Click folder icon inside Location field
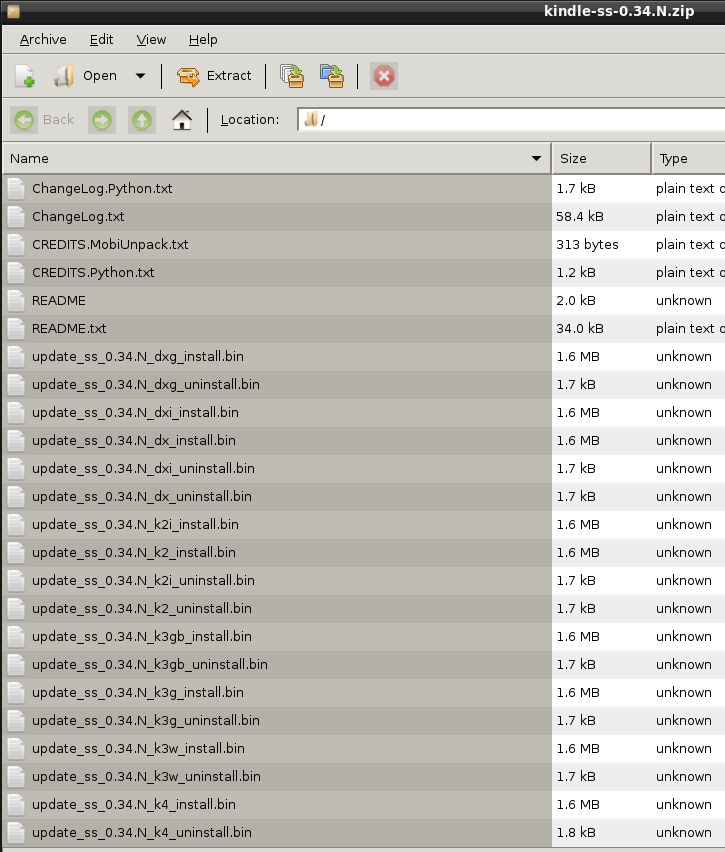725x852 pixels. click(311, 119)
